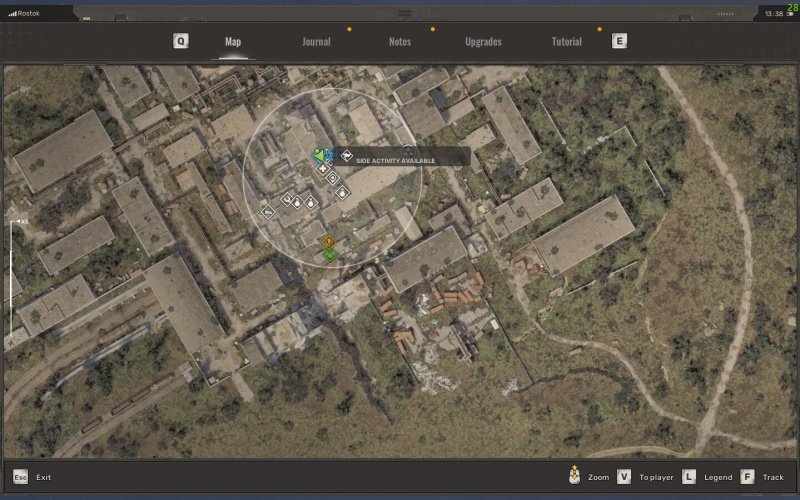Open the map Legend
The image size is (800, 500).
coord(717,477)
